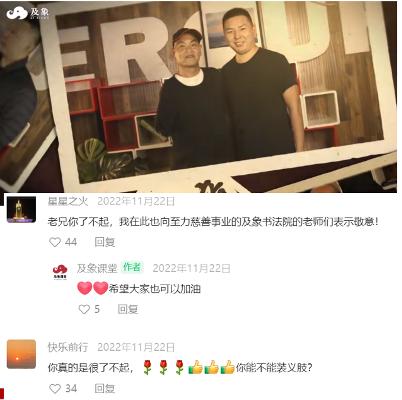
Task: Click the comment text about 及象书法院
Action: 213,222
